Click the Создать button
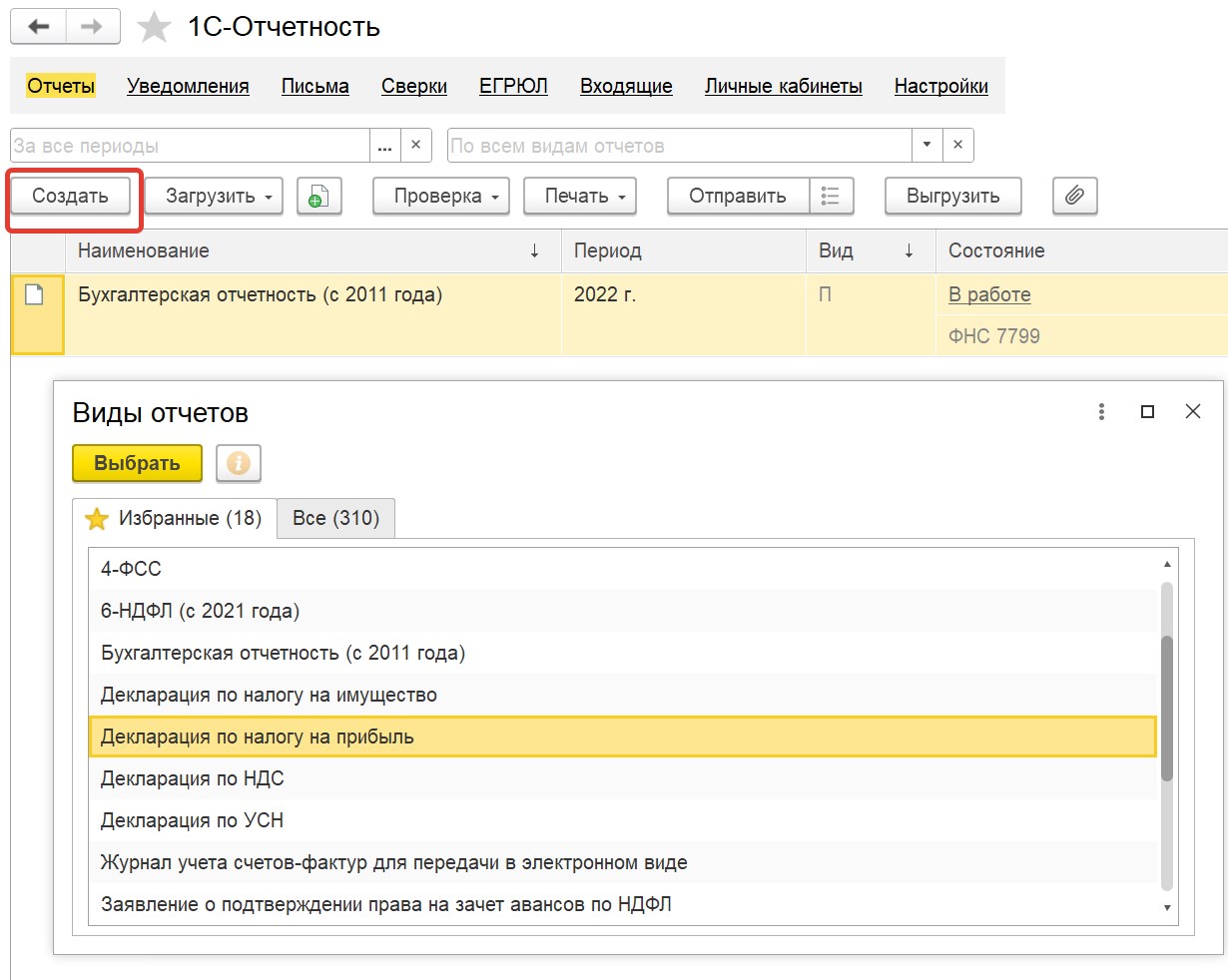This screenshot has width=1228, height=980. pos(70,197)
